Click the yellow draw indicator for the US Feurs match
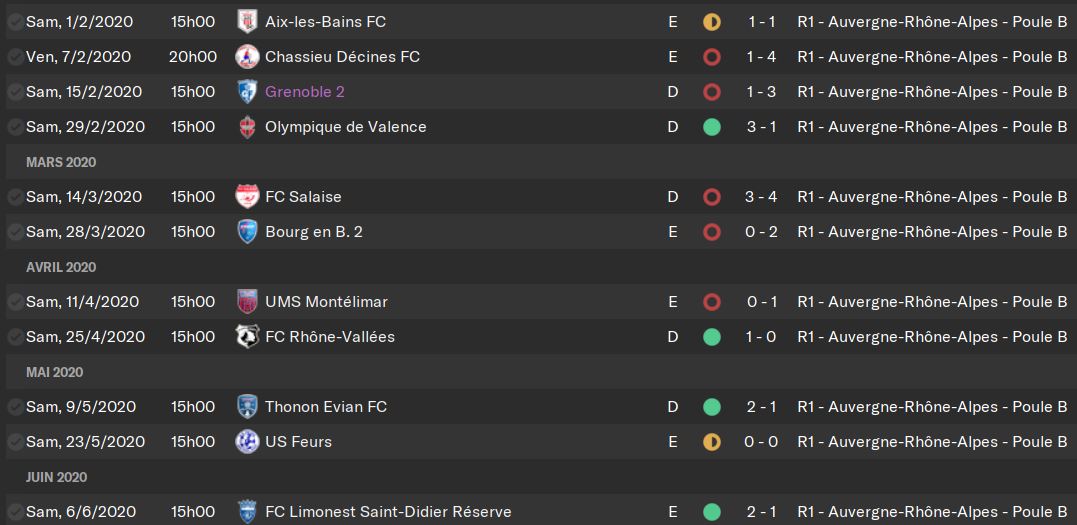 (x=712, y=442)
